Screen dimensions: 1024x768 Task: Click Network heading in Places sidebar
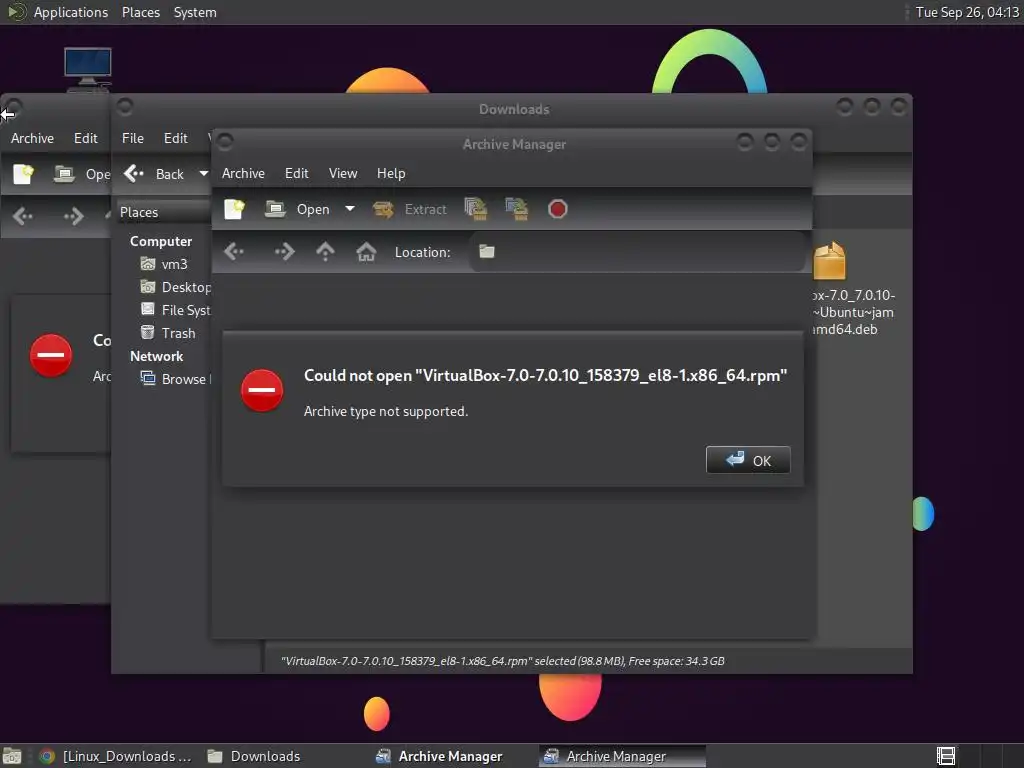coord(156,356)
